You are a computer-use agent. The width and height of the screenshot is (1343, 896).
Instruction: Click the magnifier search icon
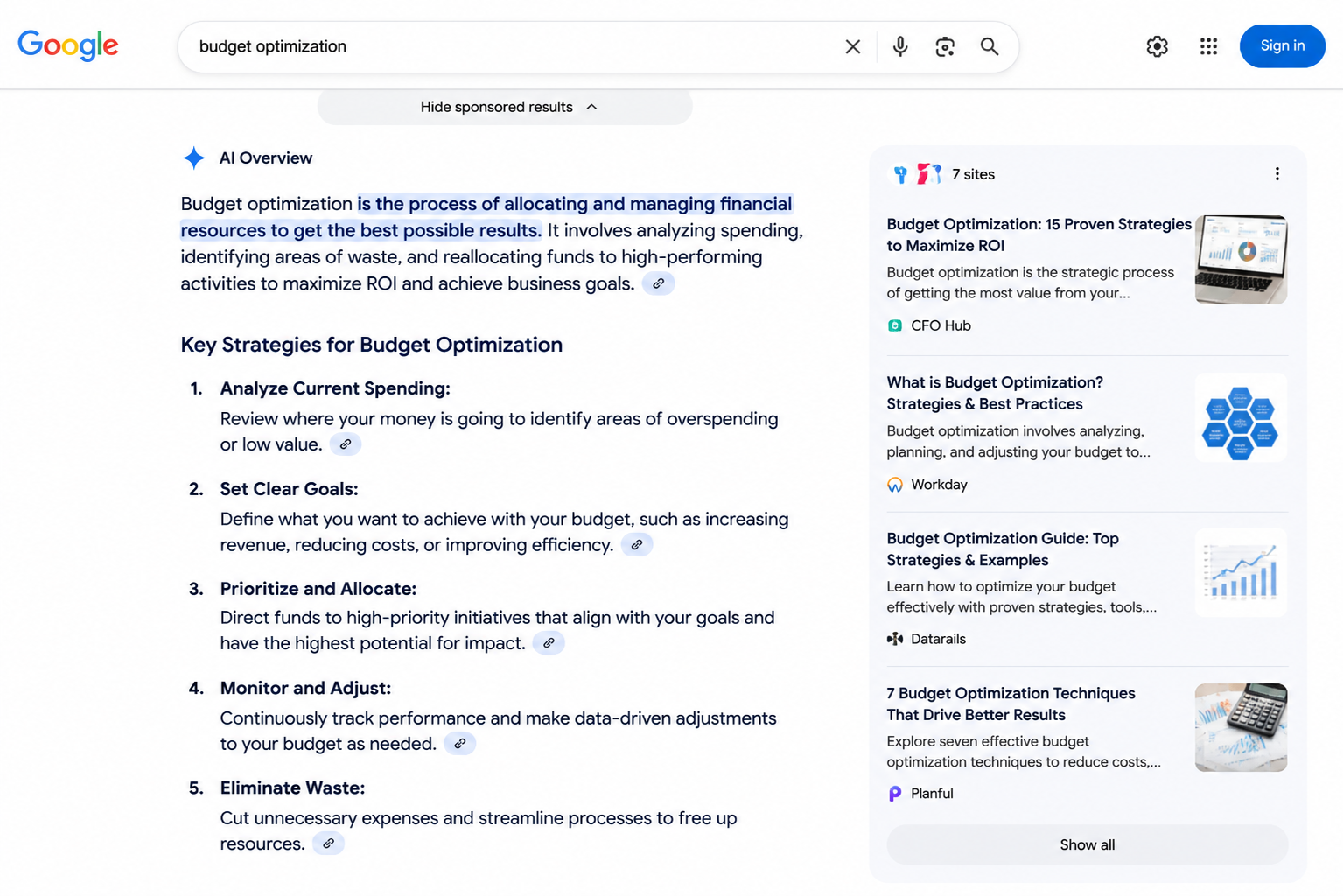(x=990, y=46)
